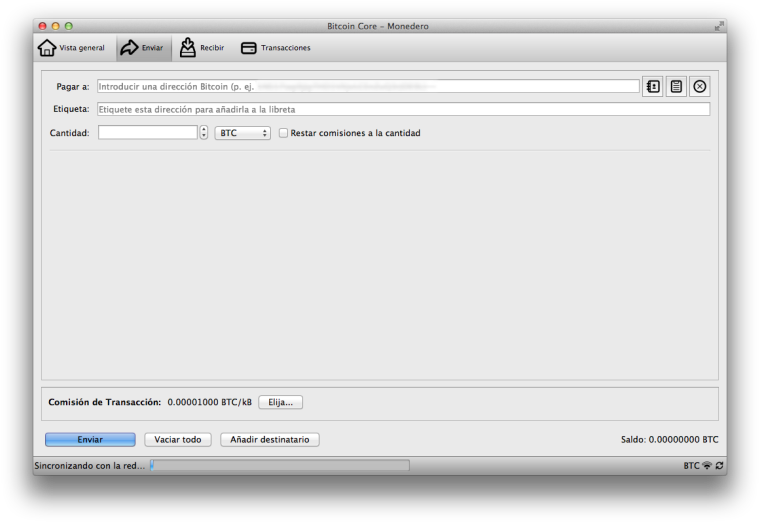Viewport: 759px width, 522px height.
Task: Open status bar BTC unit selector
Action: coord(691,466)
